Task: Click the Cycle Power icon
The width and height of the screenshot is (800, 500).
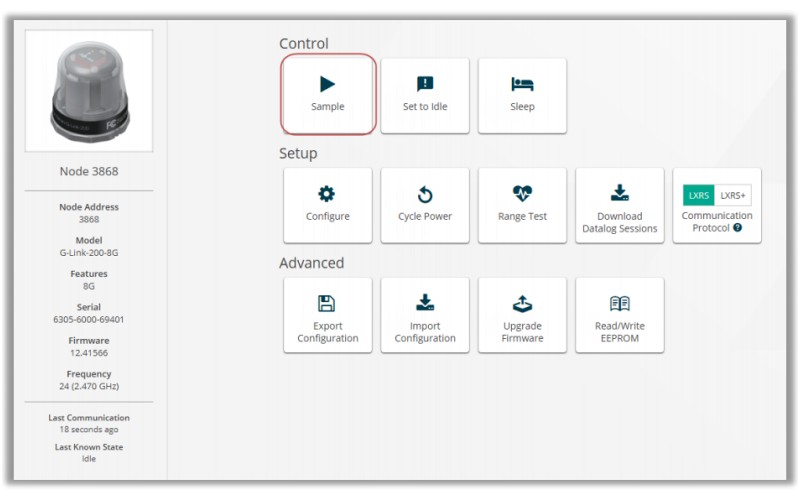Action: [x=425, y=194]
